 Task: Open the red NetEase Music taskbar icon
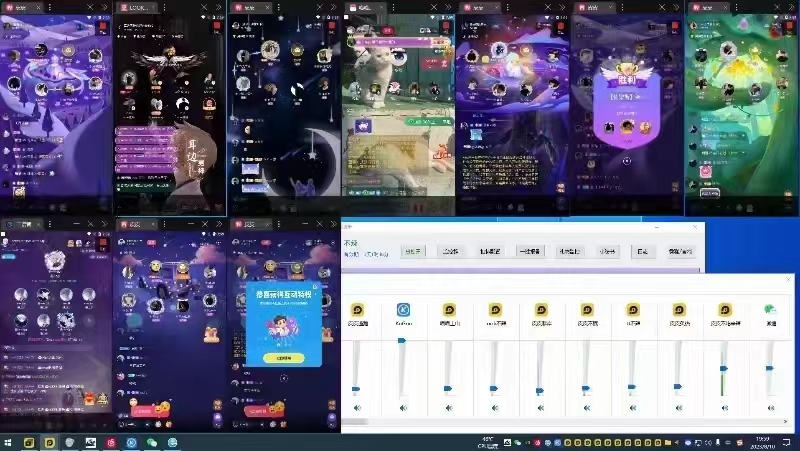pyautogui.click(x=111, y=442)
